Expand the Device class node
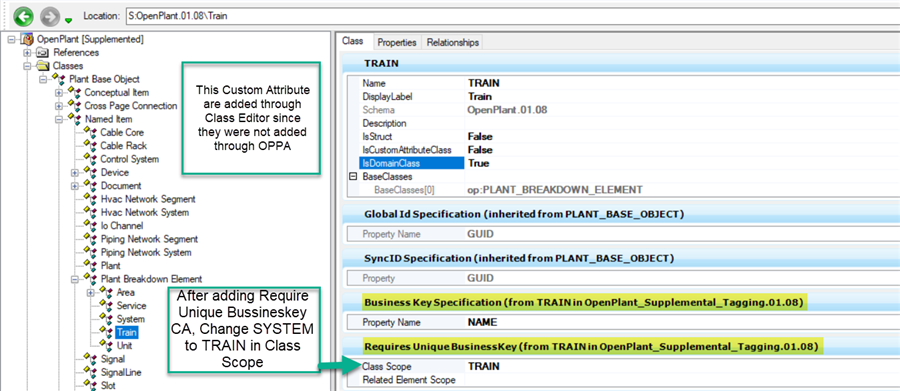 click(x=74, y=172)
